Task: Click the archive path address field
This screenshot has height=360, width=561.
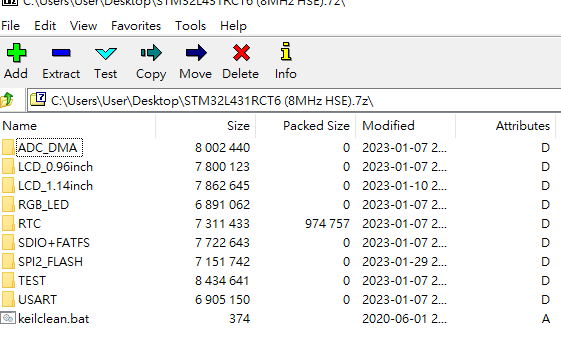Action: click(x=294, y=101)
